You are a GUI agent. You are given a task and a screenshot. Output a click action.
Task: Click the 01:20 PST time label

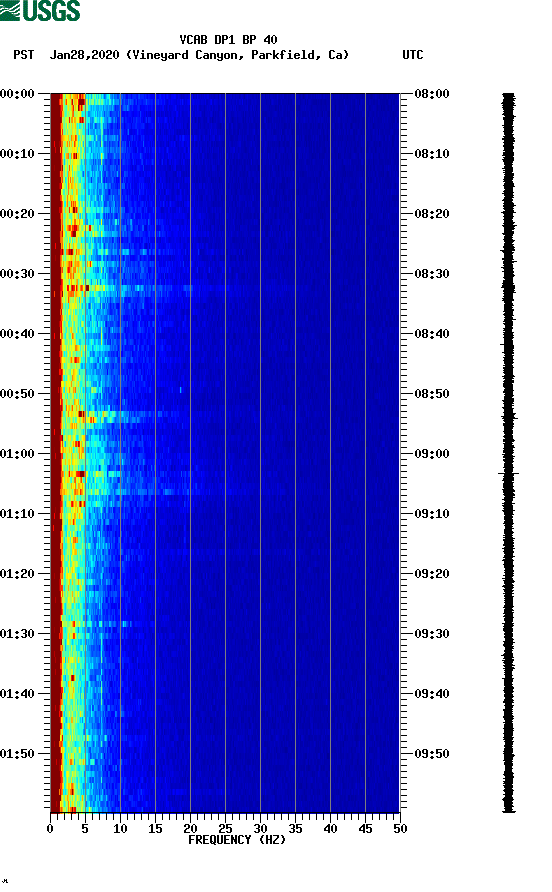tap(17, 573)
